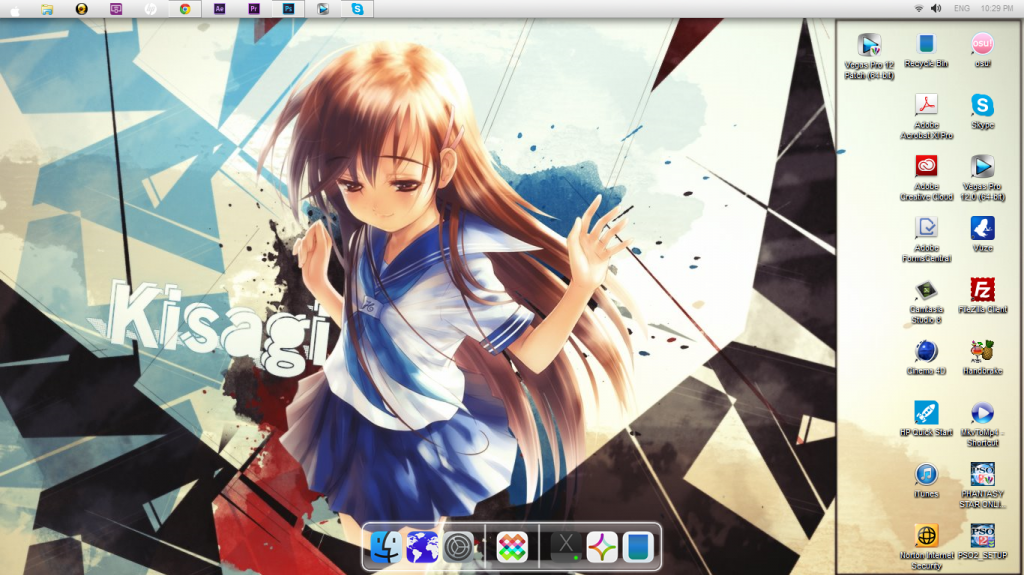The image size is (1024, 575).
Task: Open Vegas Pro from the taskbar
Action: [x=323, y=9]
